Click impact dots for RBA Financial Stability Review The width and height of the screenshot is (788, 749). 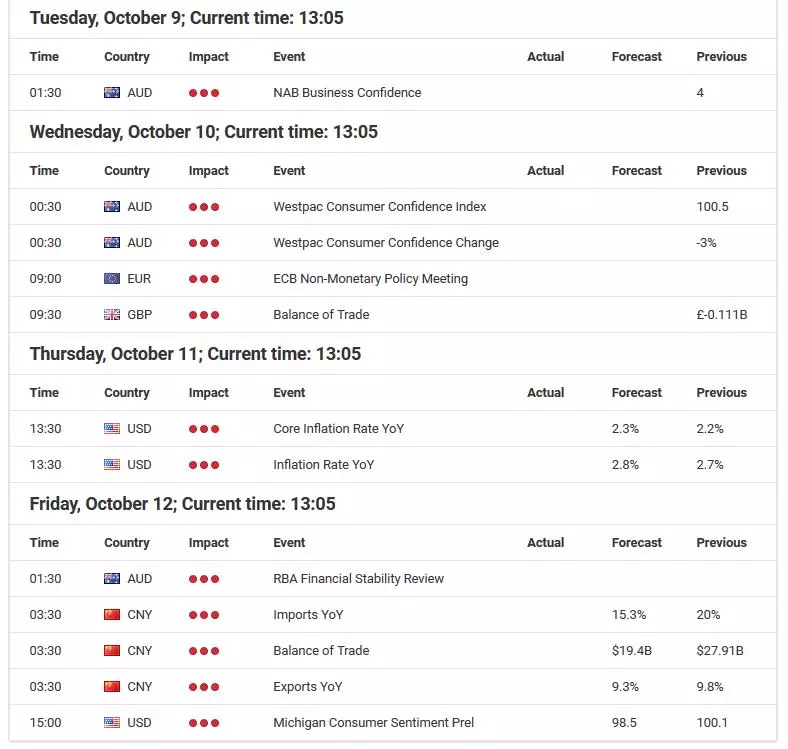point(204,579)
